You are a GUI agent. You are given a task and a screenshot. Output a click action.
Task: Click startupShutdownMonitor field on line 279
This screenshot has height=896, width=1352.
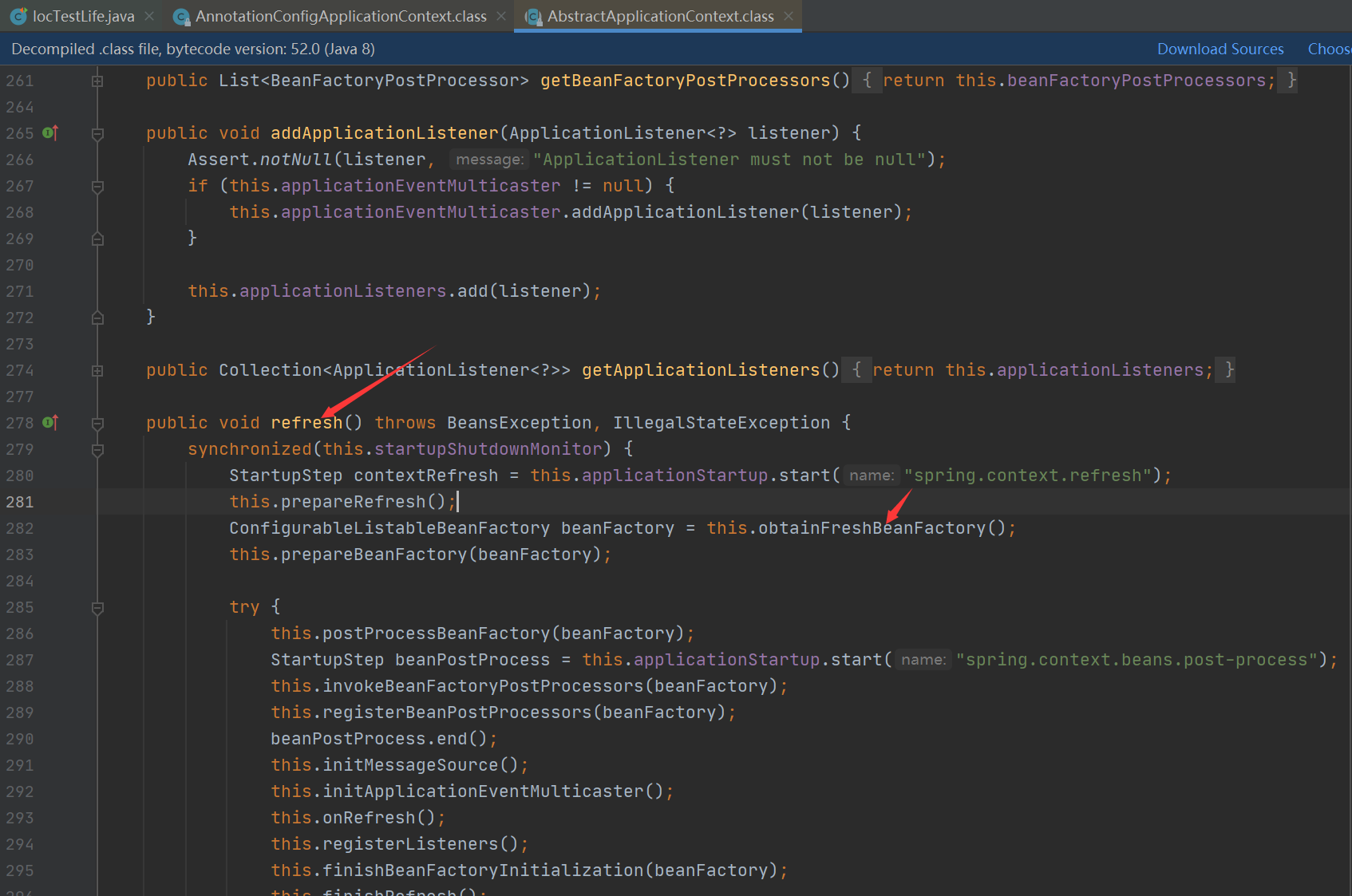point(488,449)
